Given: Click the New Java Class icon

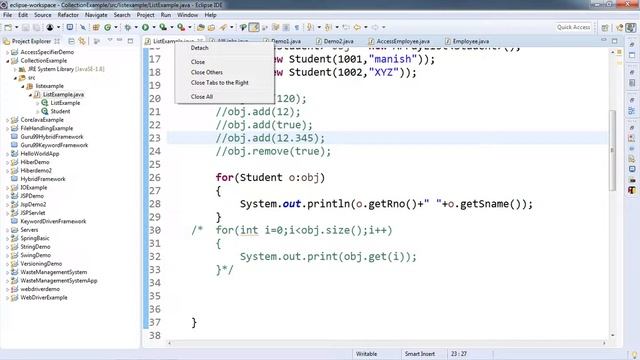Looking at the screenshot, I should (x=108, y=27).
